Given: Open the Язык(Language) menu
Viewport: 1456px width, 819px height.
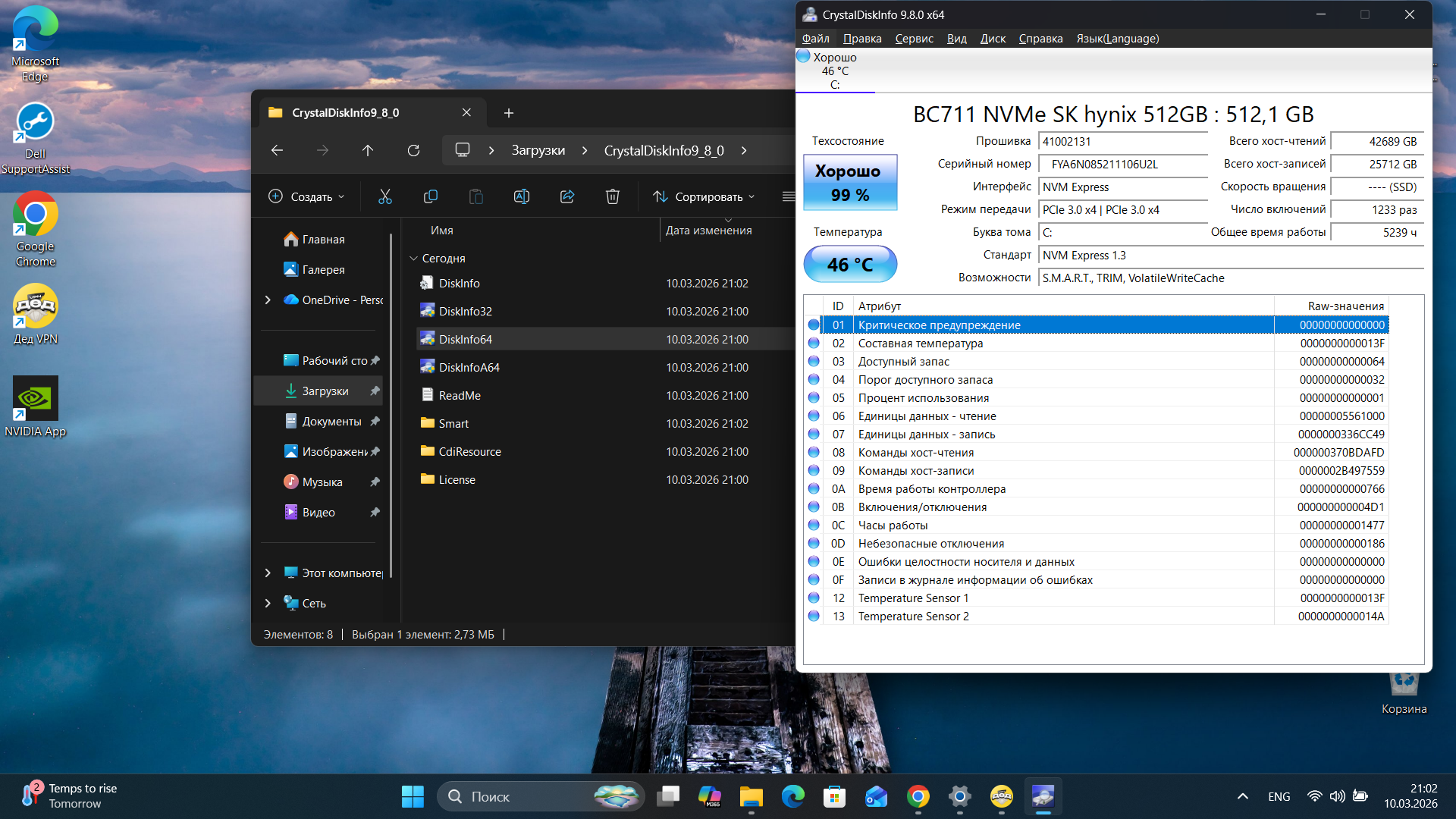Looking at the screenshot, I should [1118, 39].
